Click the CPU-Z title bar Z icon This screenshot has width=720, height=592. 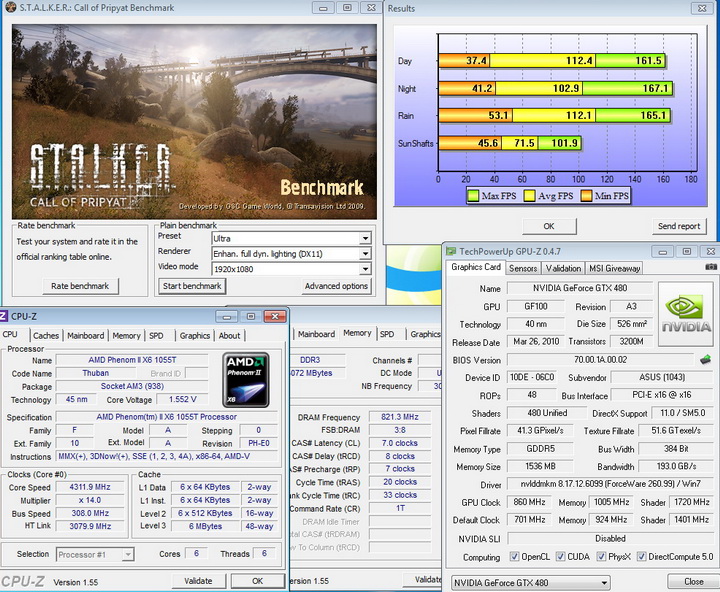point(3,316)
